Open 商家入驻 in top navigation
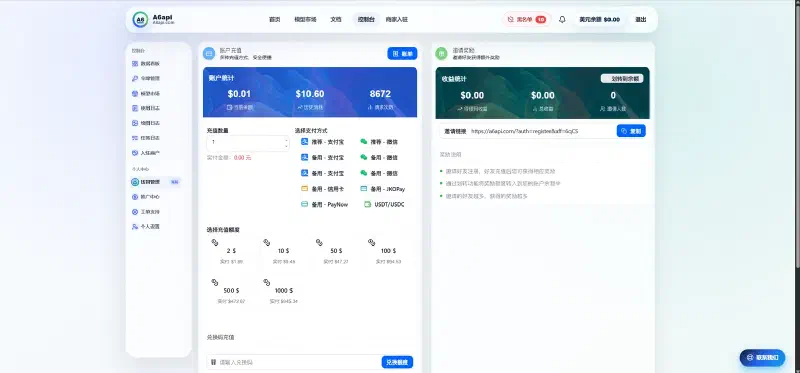The image size is (800, 373). 396,19
